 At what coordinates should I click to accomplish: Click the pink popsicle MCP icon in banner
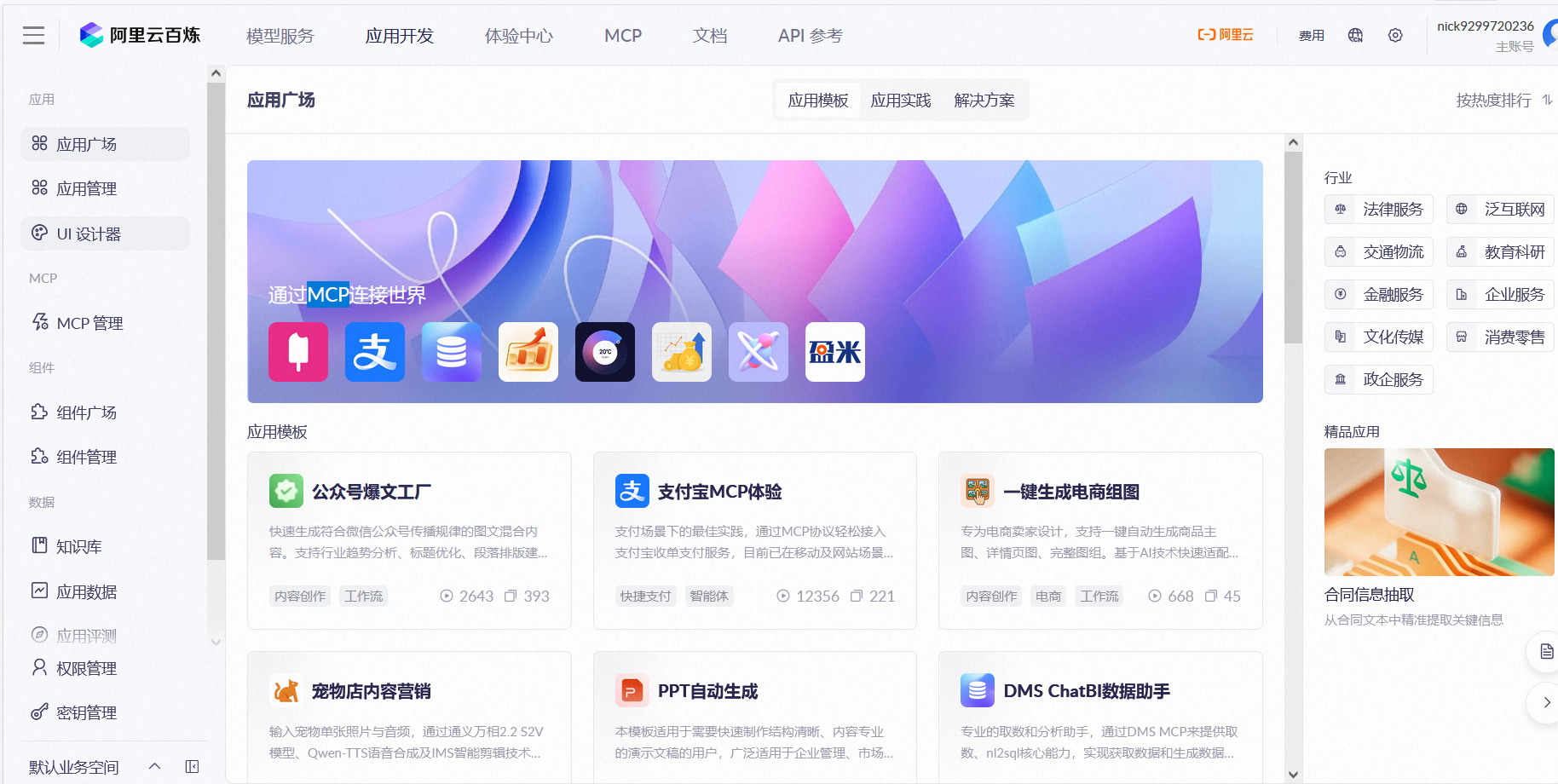298,352
